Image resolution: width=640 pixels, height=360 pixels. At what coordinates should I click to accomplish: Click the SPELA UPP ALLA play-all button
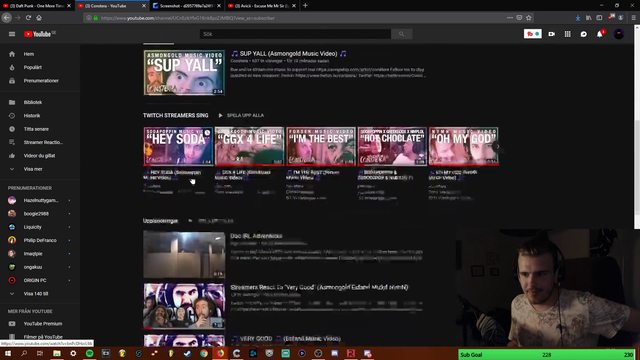(x=241, y=116)
